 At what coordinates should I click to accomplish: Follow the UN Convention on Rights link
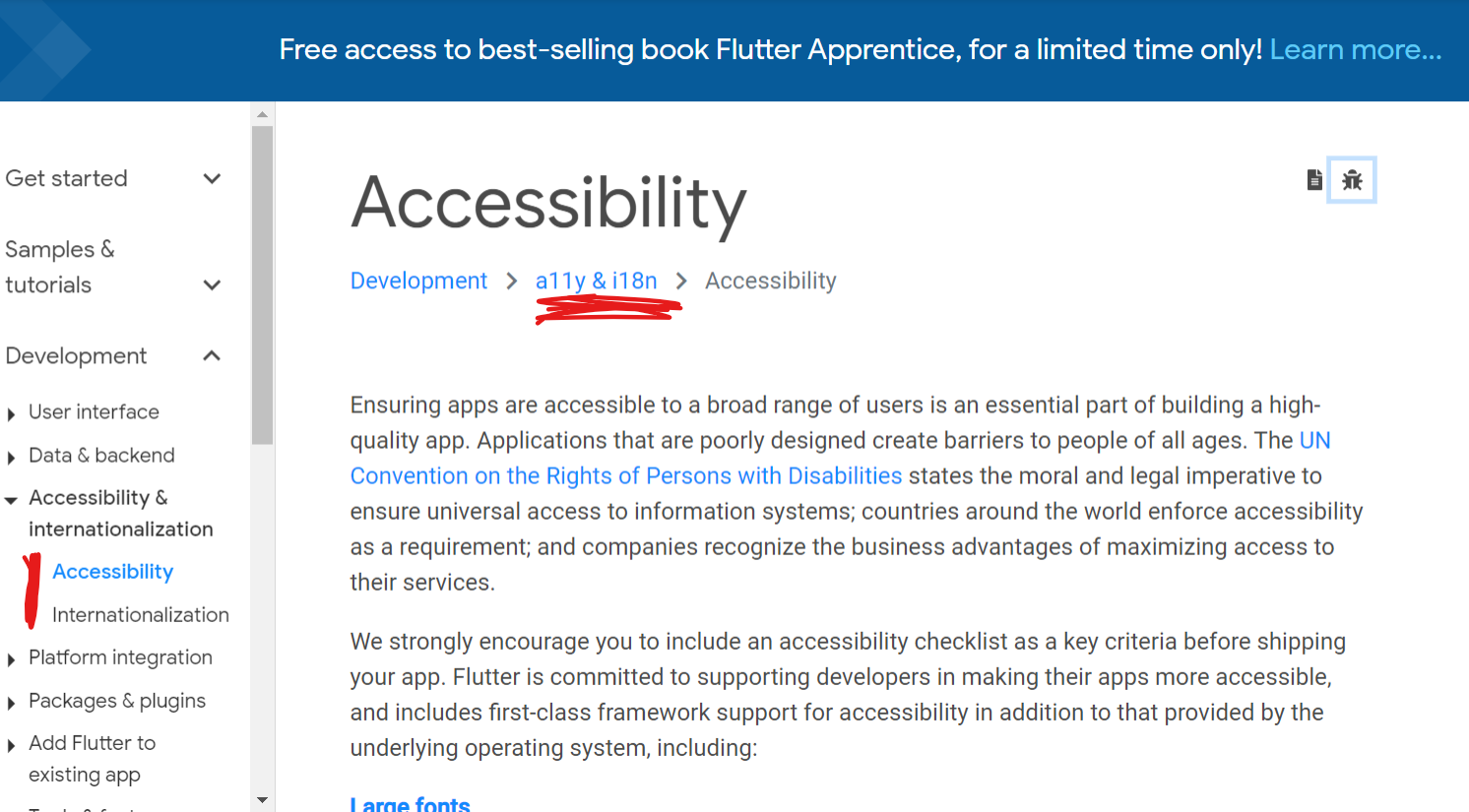coord(626,475)
